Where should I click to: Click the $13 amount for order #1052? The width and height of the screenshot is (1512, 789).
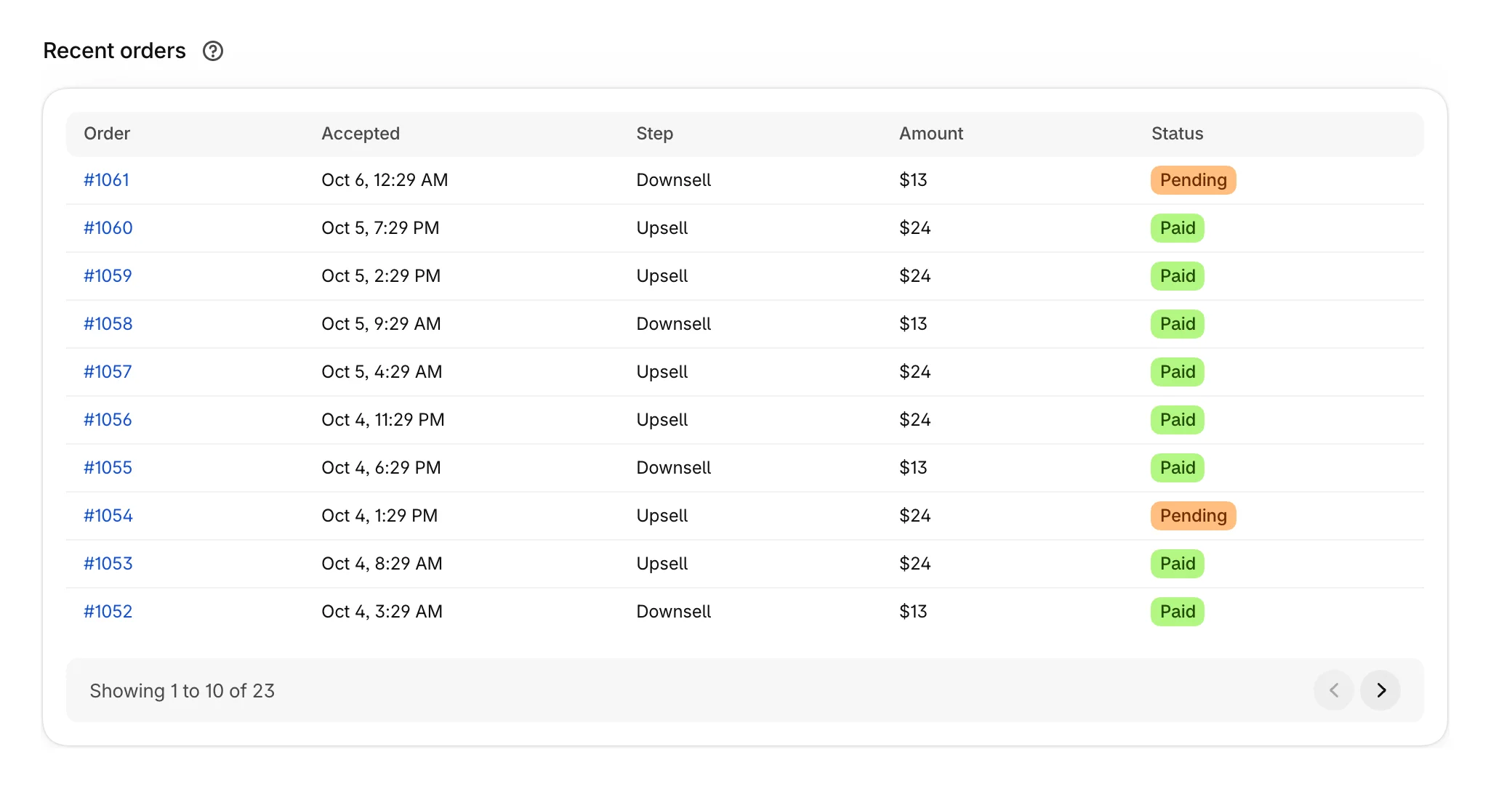[x=913, y=612]
